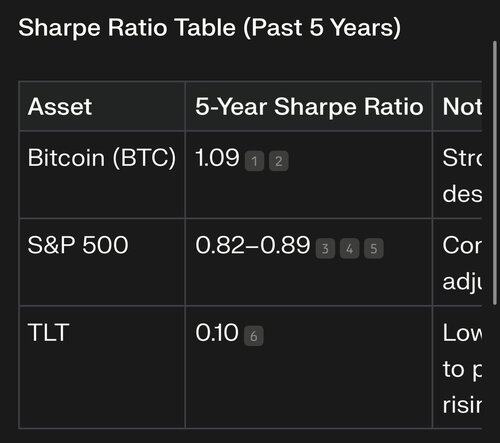Image resolution: width=500 pixels, height=443 pixels.
Task: Click the truncated note in the S&P 500 row
Action: tap(462, 263)
